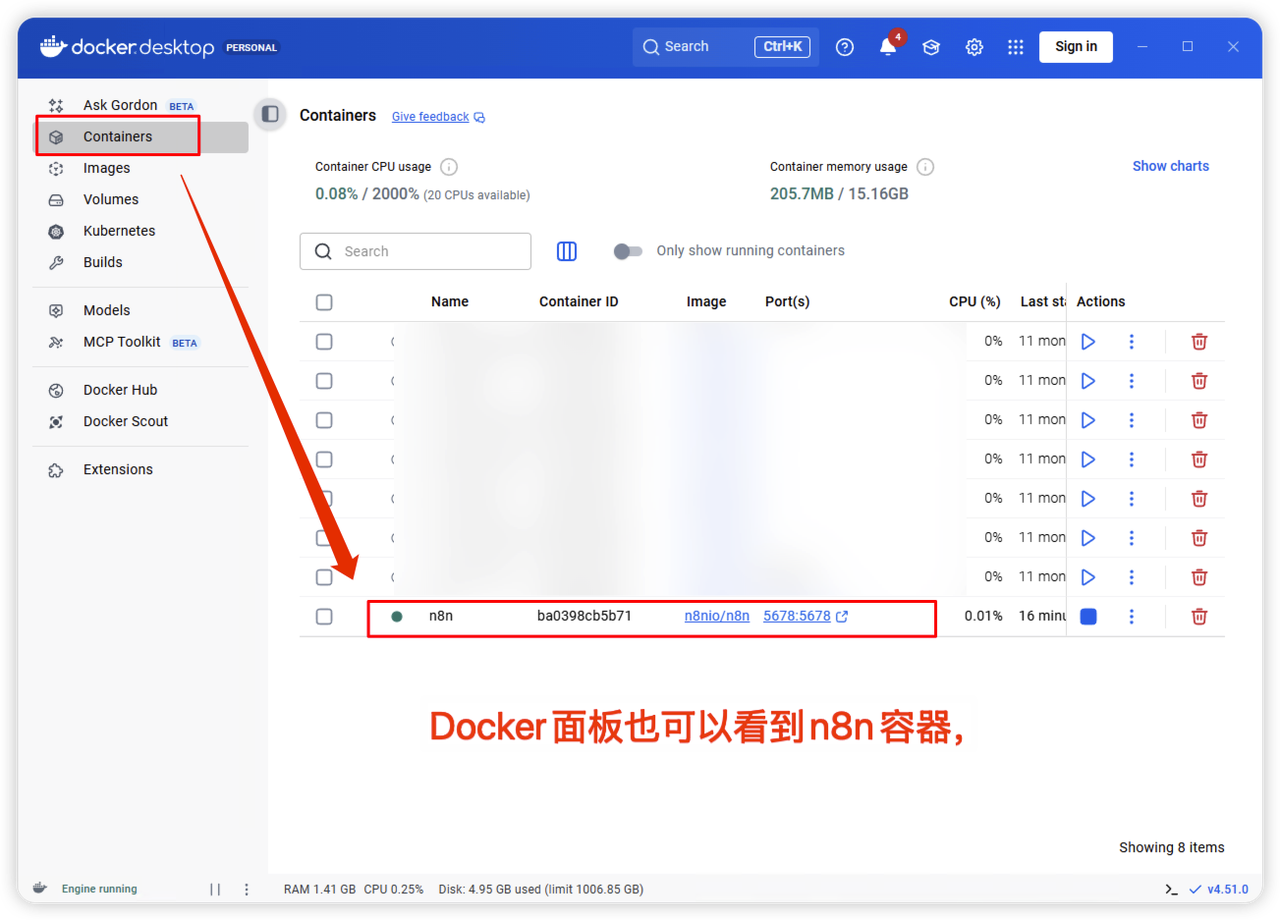Click the Image column header

(x=706, y=301)
